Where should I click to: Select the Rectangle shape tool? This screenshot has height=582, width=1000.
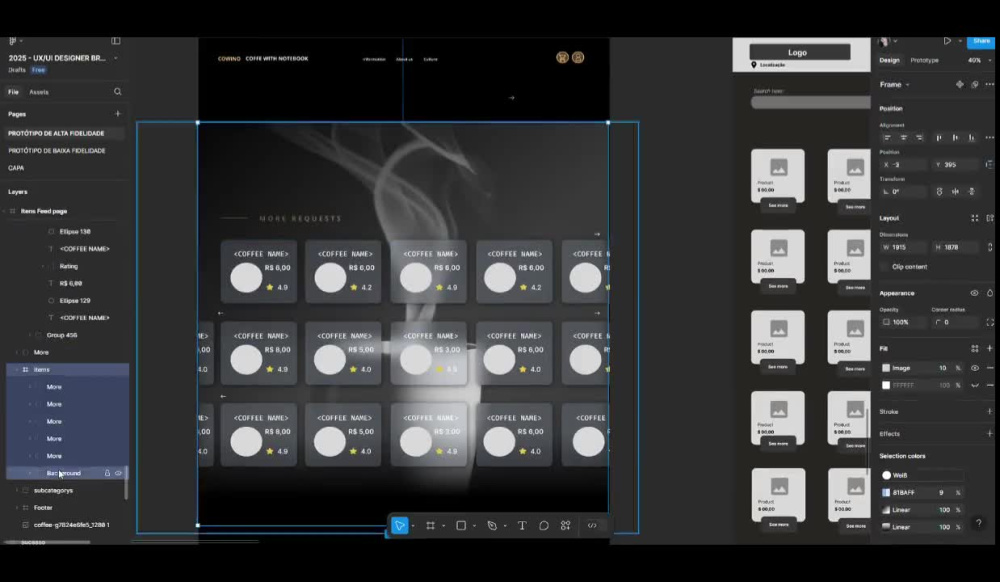tap(461, 526)
